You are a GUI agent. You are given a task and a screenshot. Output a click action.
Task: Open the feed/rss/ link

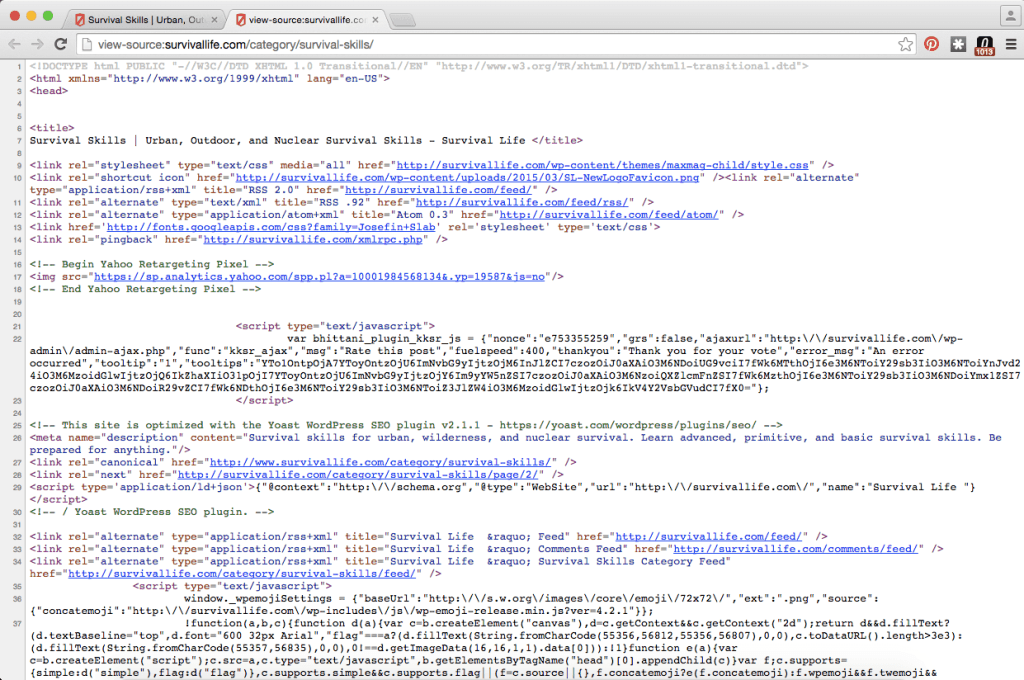click(x=522, y=202)
